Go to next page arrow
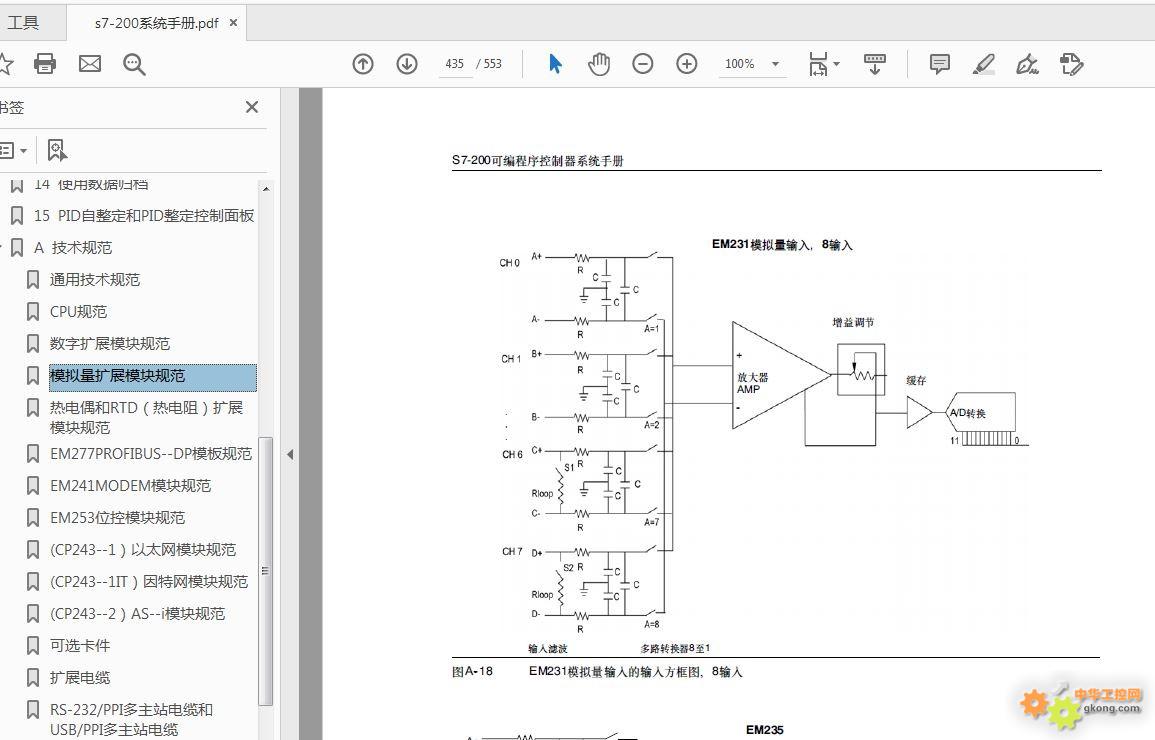 pyautogui.click(x=407, y=64)
